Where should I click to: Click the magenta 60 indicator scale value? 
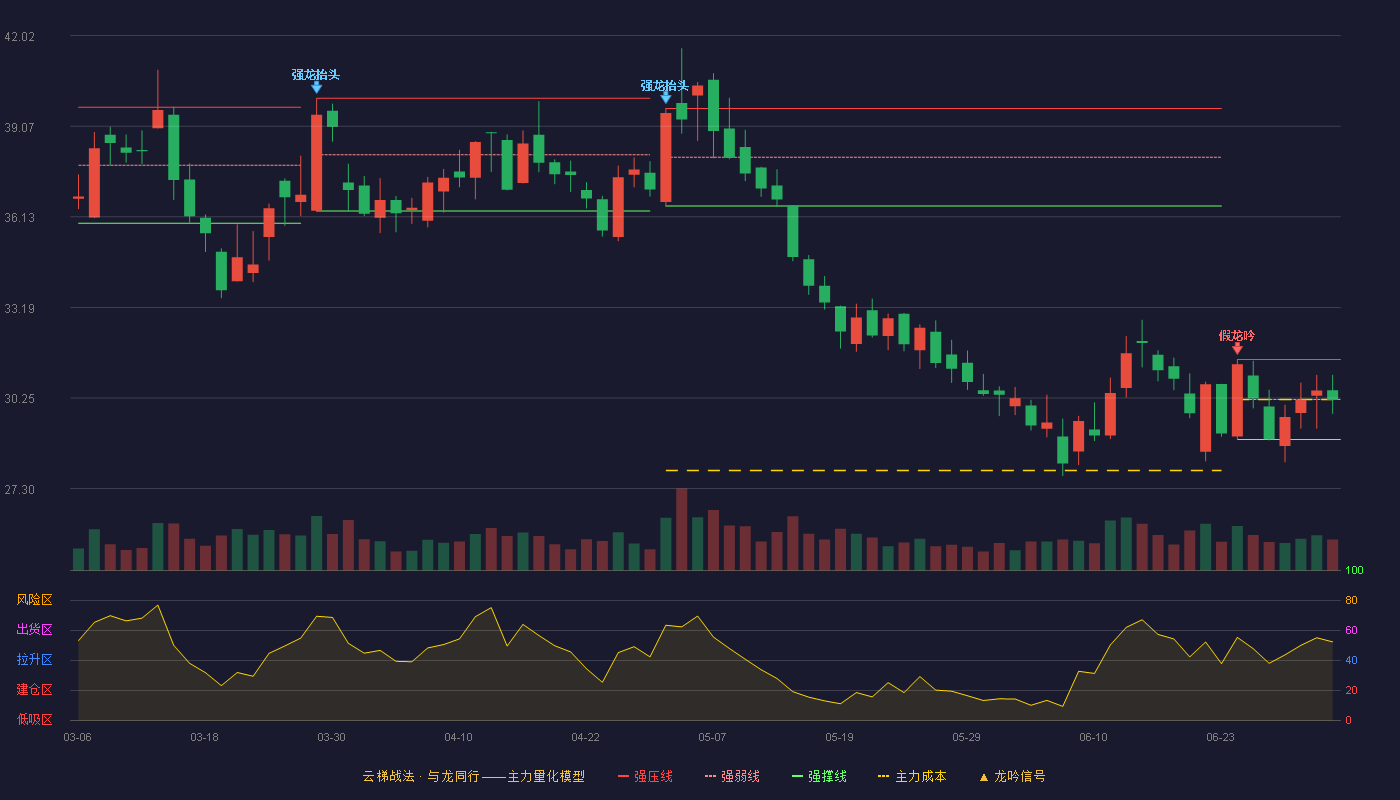point(1351,630)
